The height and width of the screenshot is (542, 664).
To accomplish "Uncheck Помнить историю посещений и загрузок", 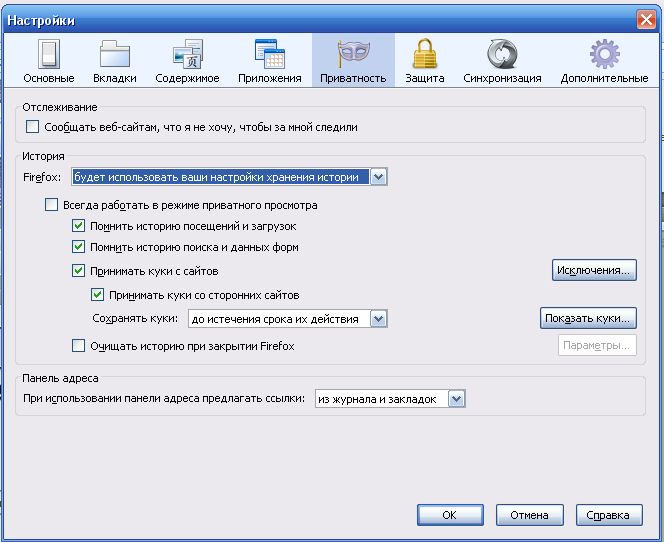I will click(79, 226).
